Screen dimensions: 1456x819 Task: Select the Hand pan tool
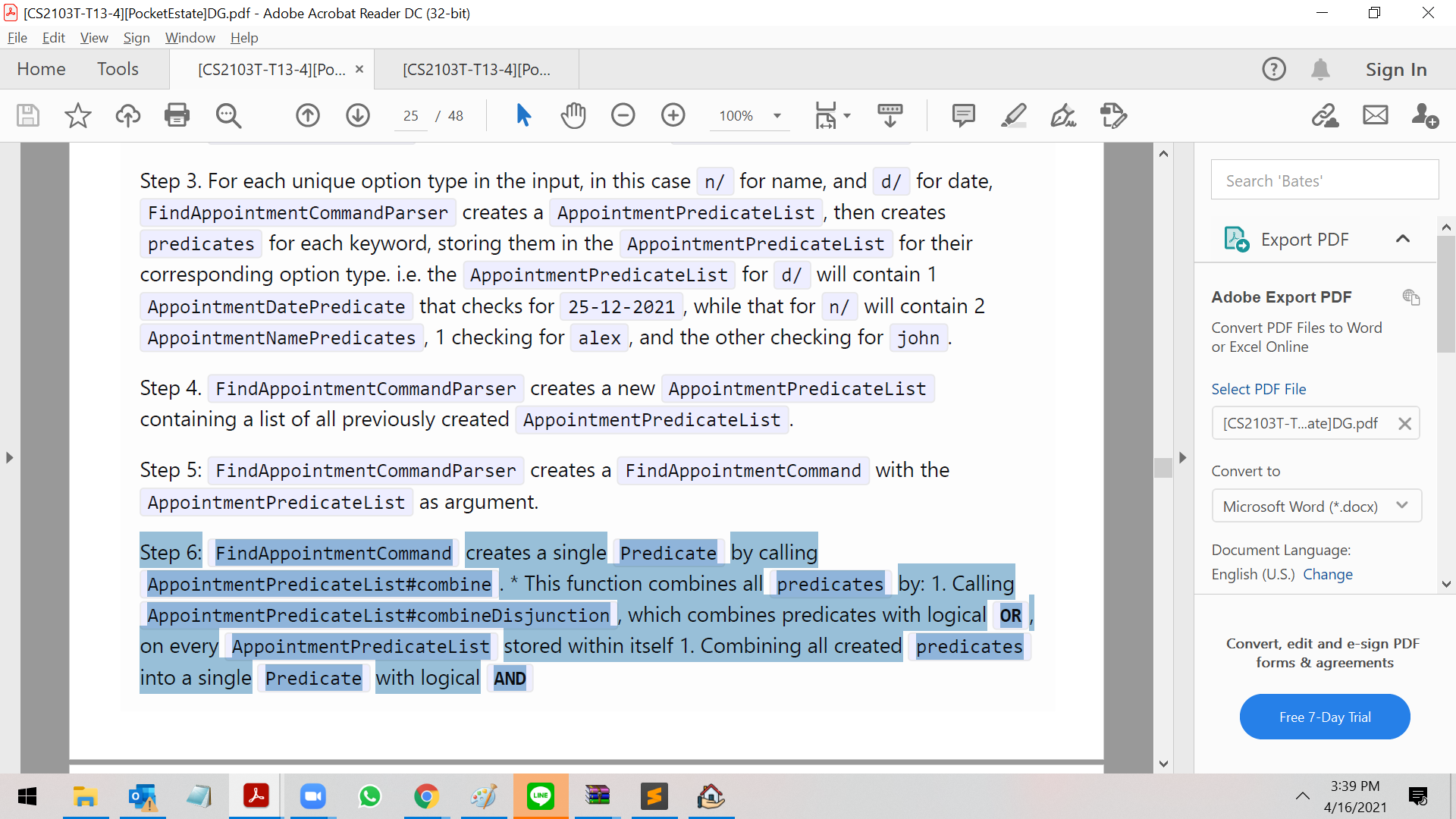[x=573, y=115]
